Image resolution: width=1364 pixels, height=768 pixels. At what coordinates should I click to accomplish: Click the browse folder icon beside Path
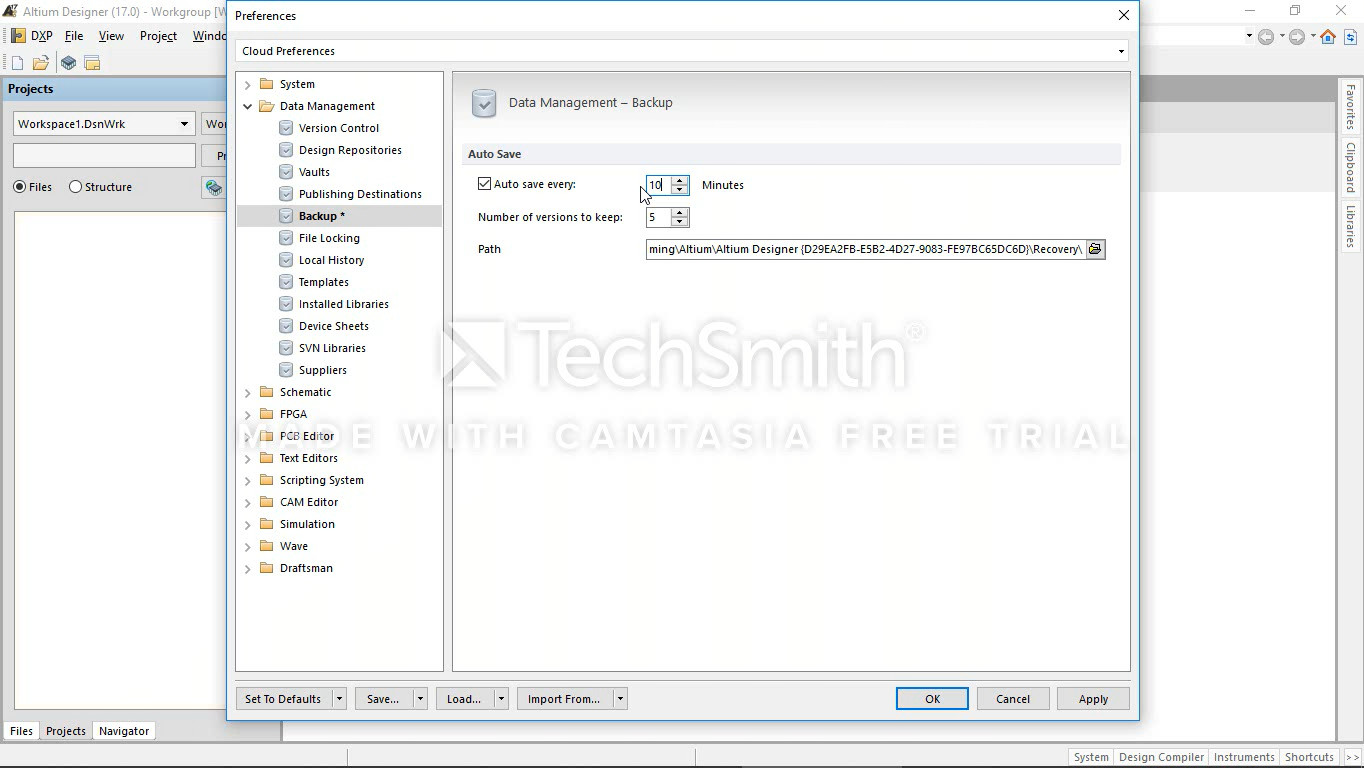click(1095, 249)
